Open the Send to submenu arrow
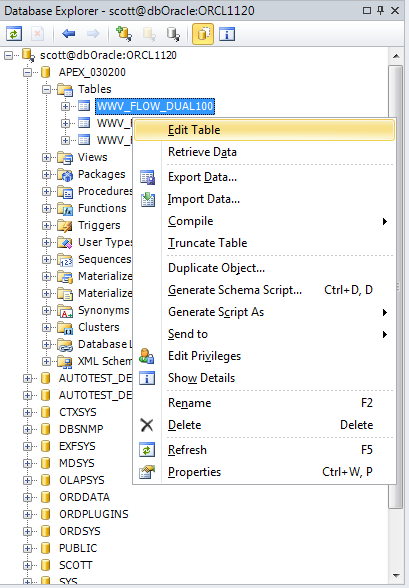This screenshot has height=588, width=409. pos(385,334)
